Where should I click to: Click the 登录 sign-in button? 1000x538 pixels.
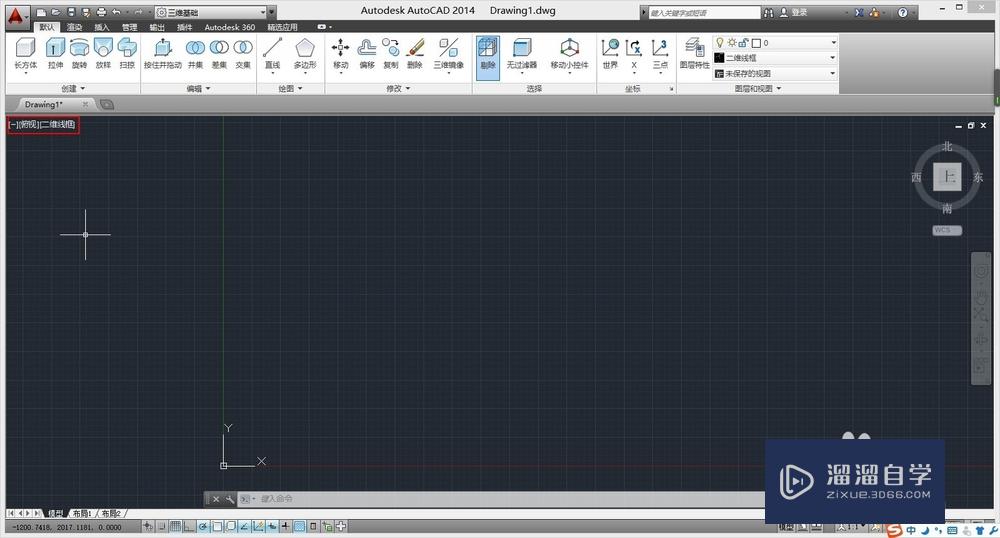(x=795, y=12)
